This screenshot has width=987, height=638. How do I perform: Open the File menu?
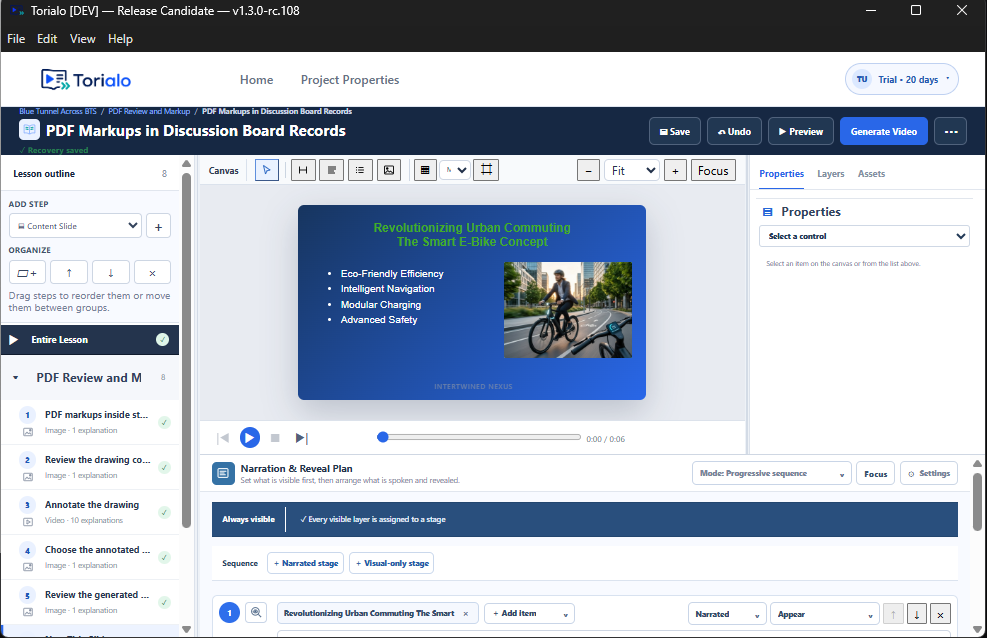pos(16,38)
